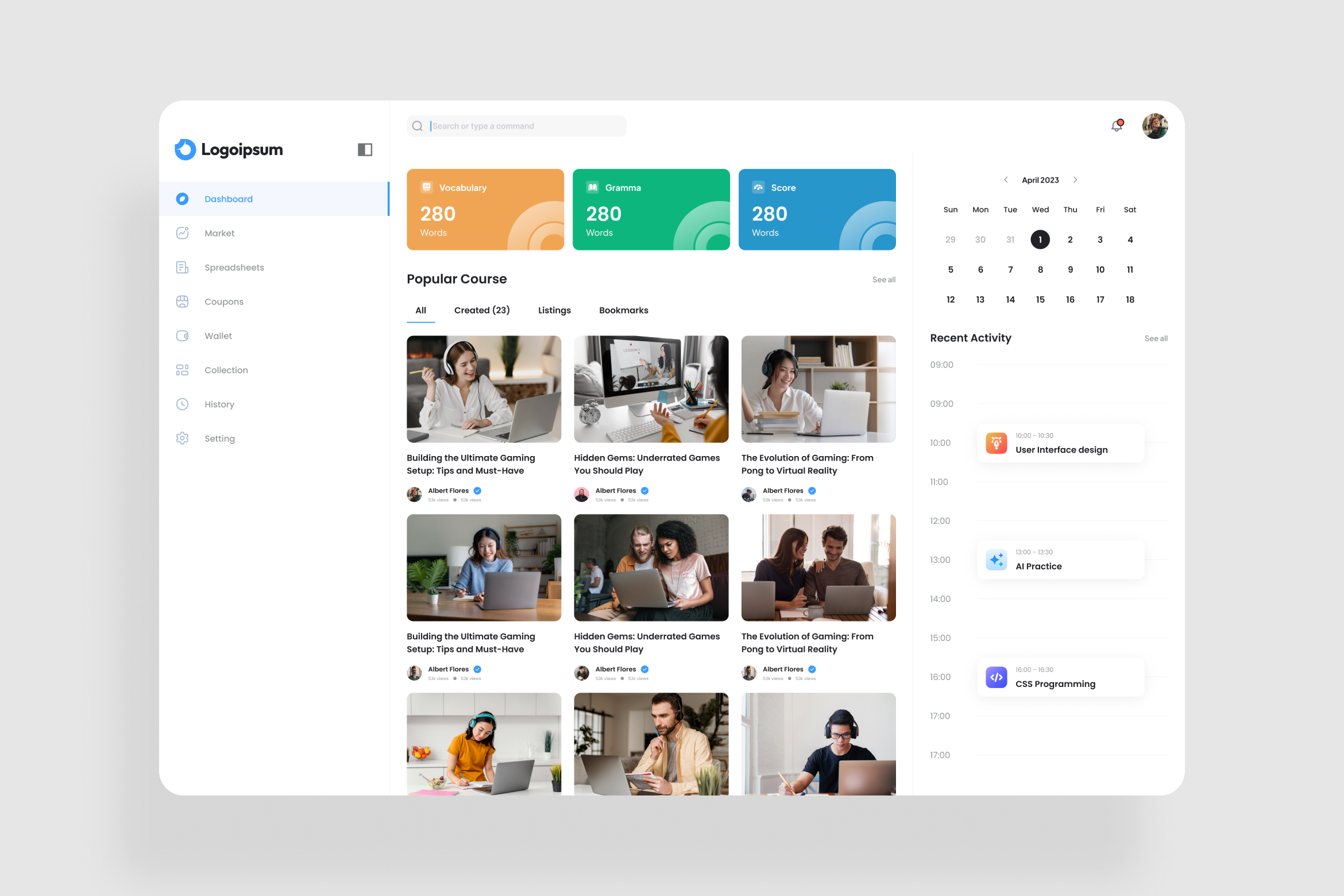Viewport: 1344px width, 896px height.
Task: Go to next month after April 2023
Action: coord(1075,180)
